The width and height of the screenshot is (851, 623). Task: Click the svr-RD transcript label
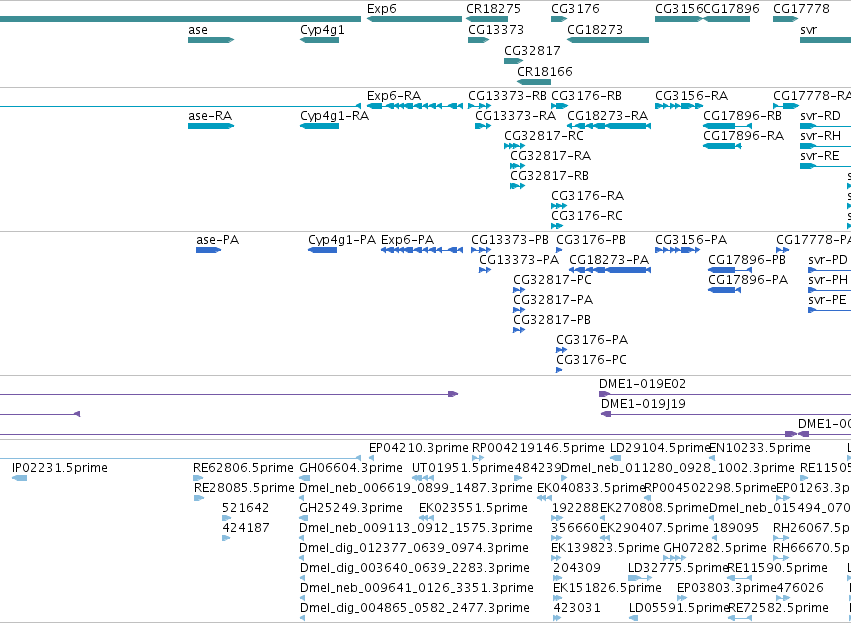(x=820, y=116)
